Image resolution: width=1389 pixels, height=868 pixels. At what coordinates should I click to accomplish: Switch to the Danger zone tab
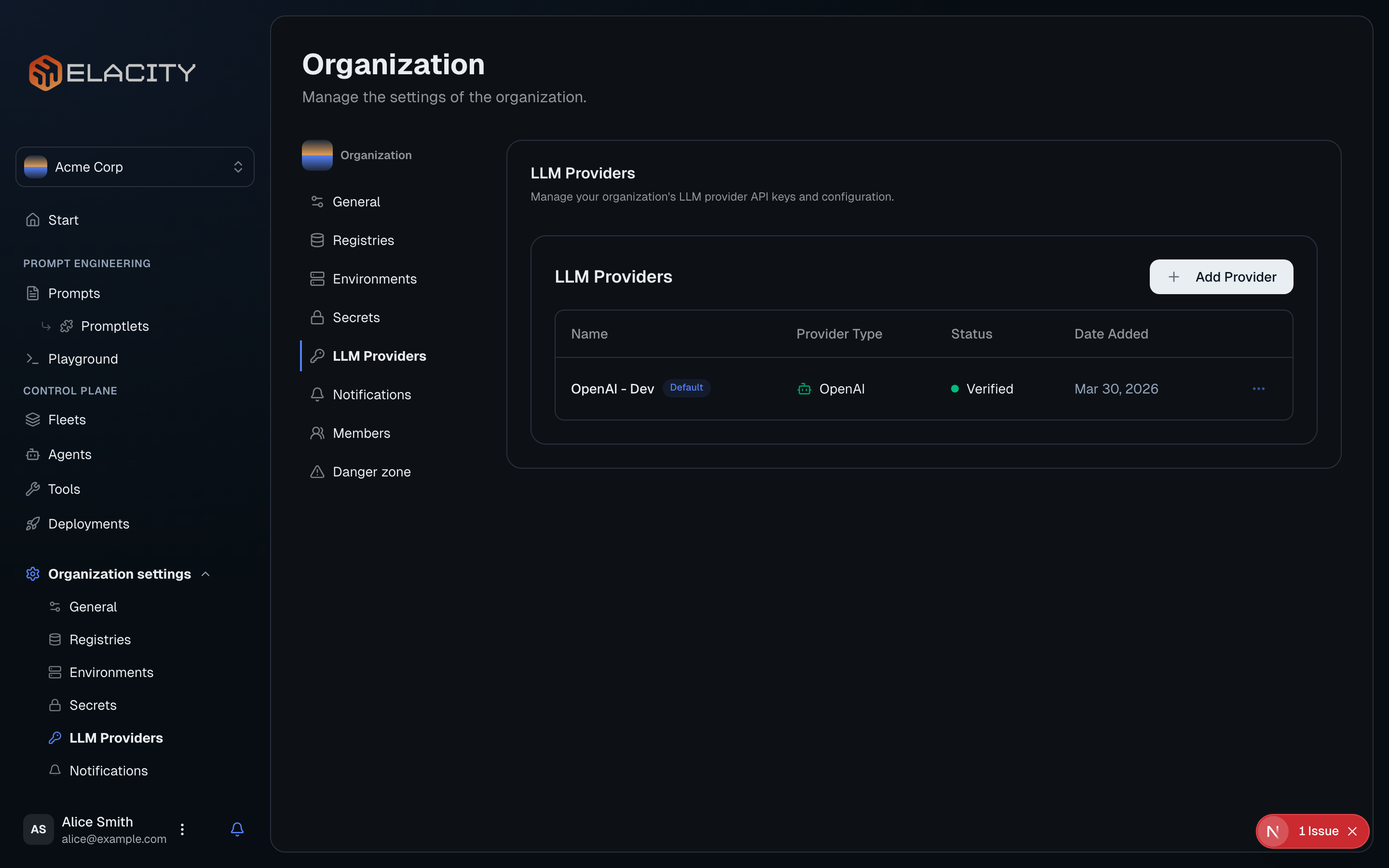click(x=372, y=471)
